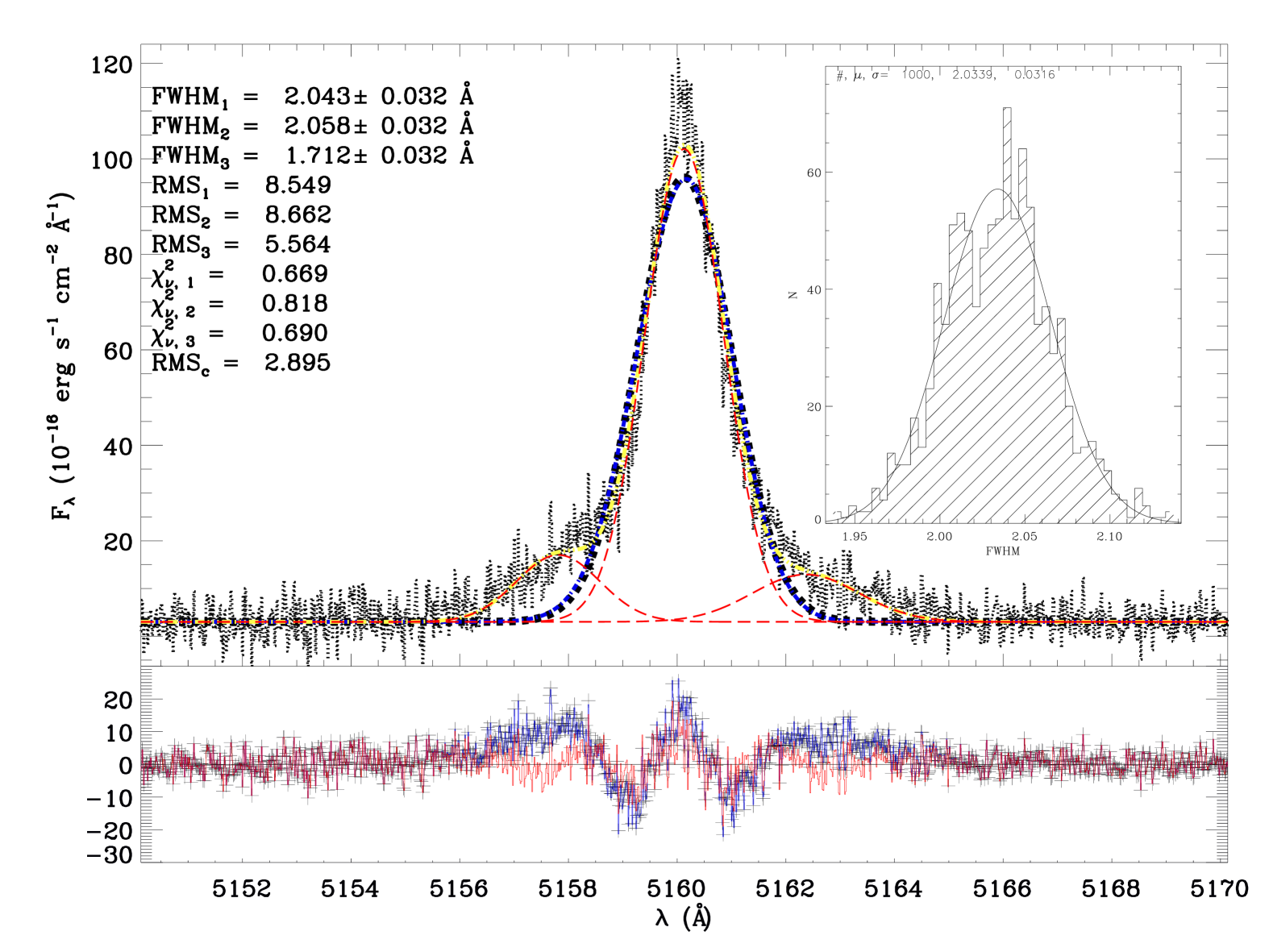Select the 5158 wavelength tick label
The image size is (1269, 952).
(x=568, y=888)
